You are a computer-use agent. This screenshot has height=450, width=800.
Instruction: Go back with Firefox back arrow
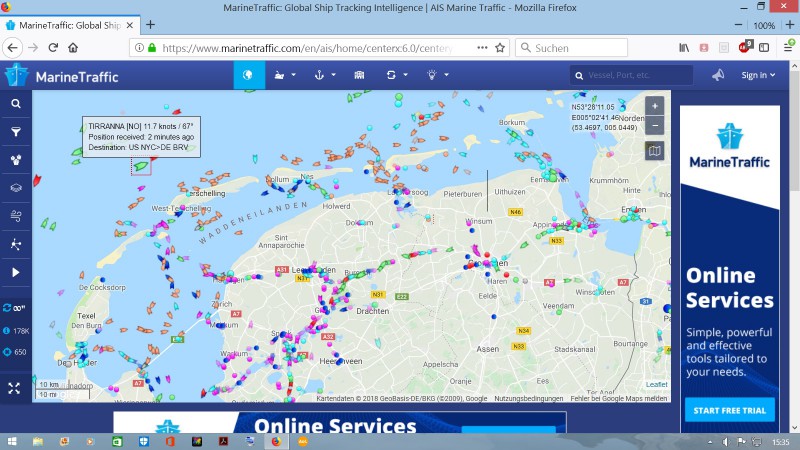[x=13, y=47]
